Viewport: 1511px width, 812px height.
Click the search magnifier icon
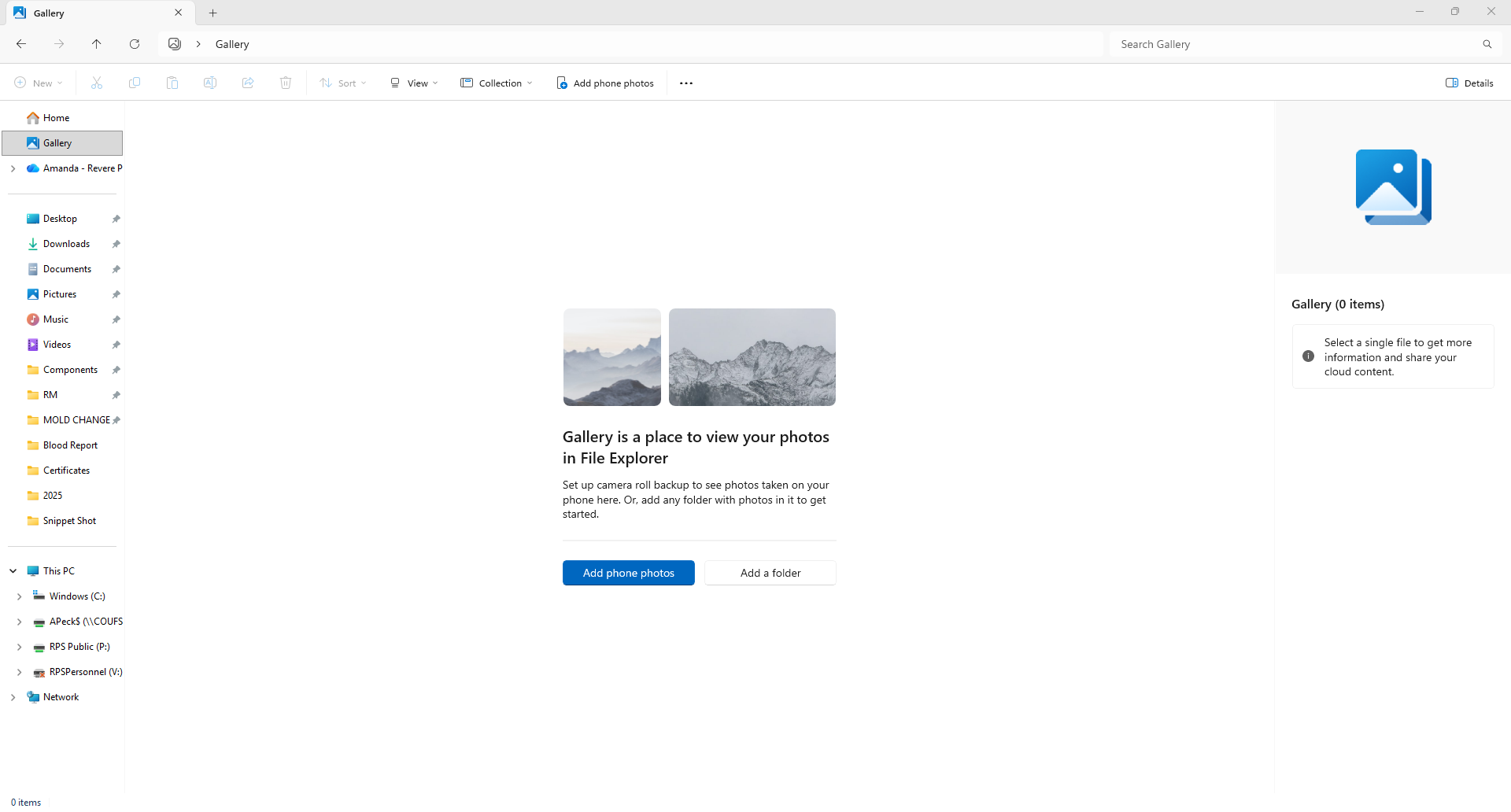[x=1487, y=44]
